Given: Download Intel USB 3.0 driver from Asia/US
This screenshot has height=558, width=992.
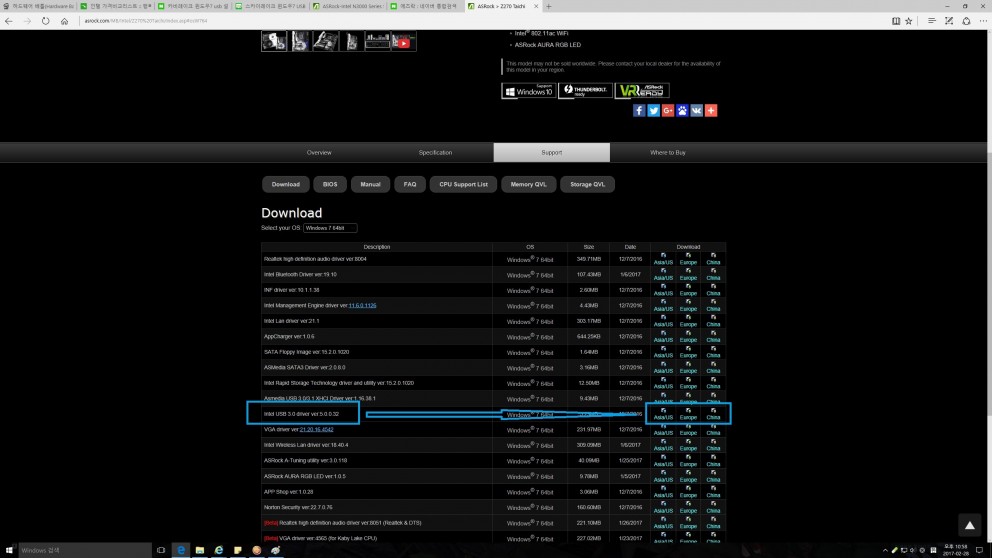Looking at the screenshot, I should [663, 414].
